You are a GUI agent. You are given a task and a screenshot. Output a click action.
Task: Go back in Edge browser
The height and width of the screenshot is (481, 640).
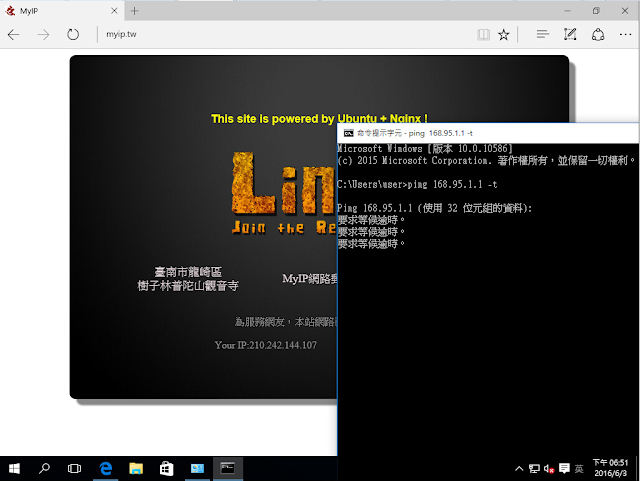pos(13,35)
